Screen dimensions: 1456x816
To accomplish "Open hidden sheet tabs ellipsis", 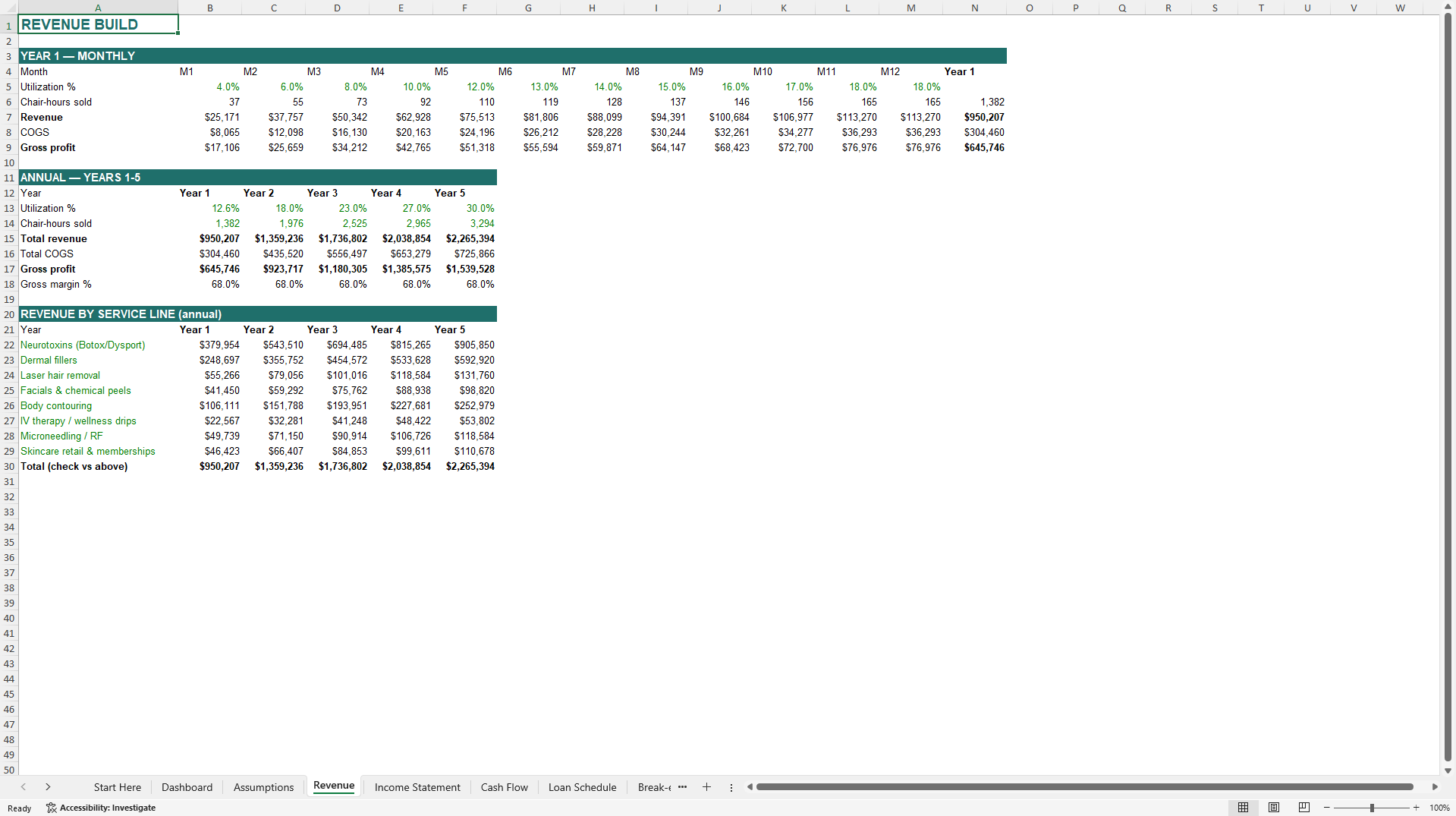I will coord(682,787).
